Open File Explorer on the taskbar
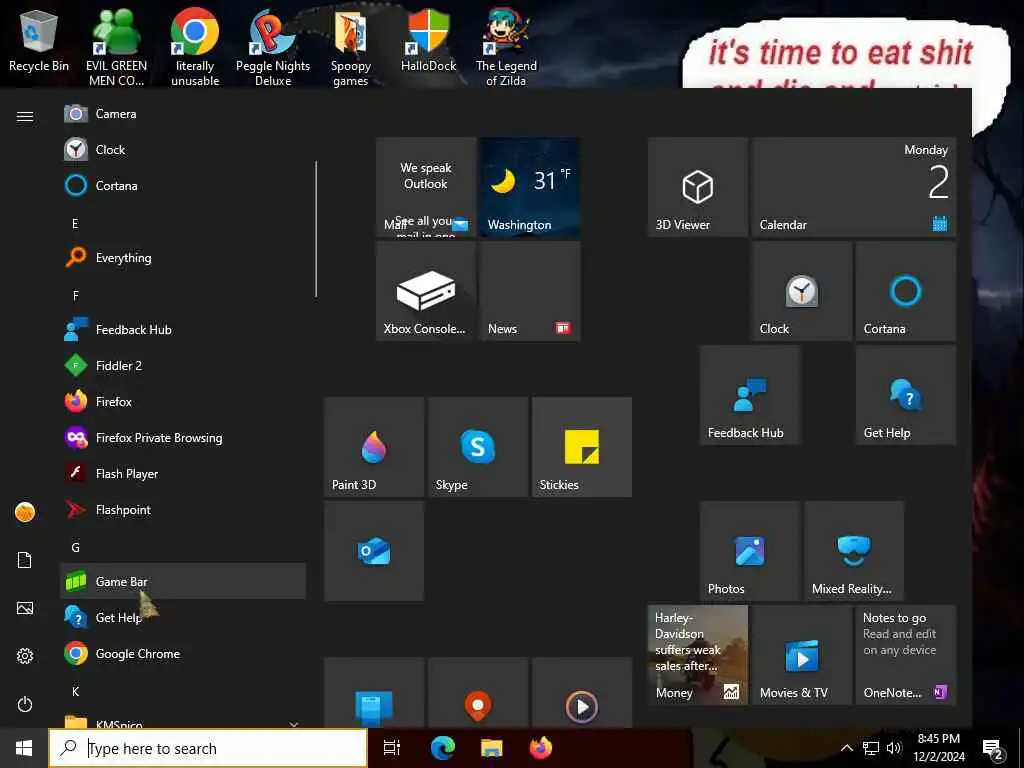The height and width of the screenshot is (768, 1024). click(491, 748)
